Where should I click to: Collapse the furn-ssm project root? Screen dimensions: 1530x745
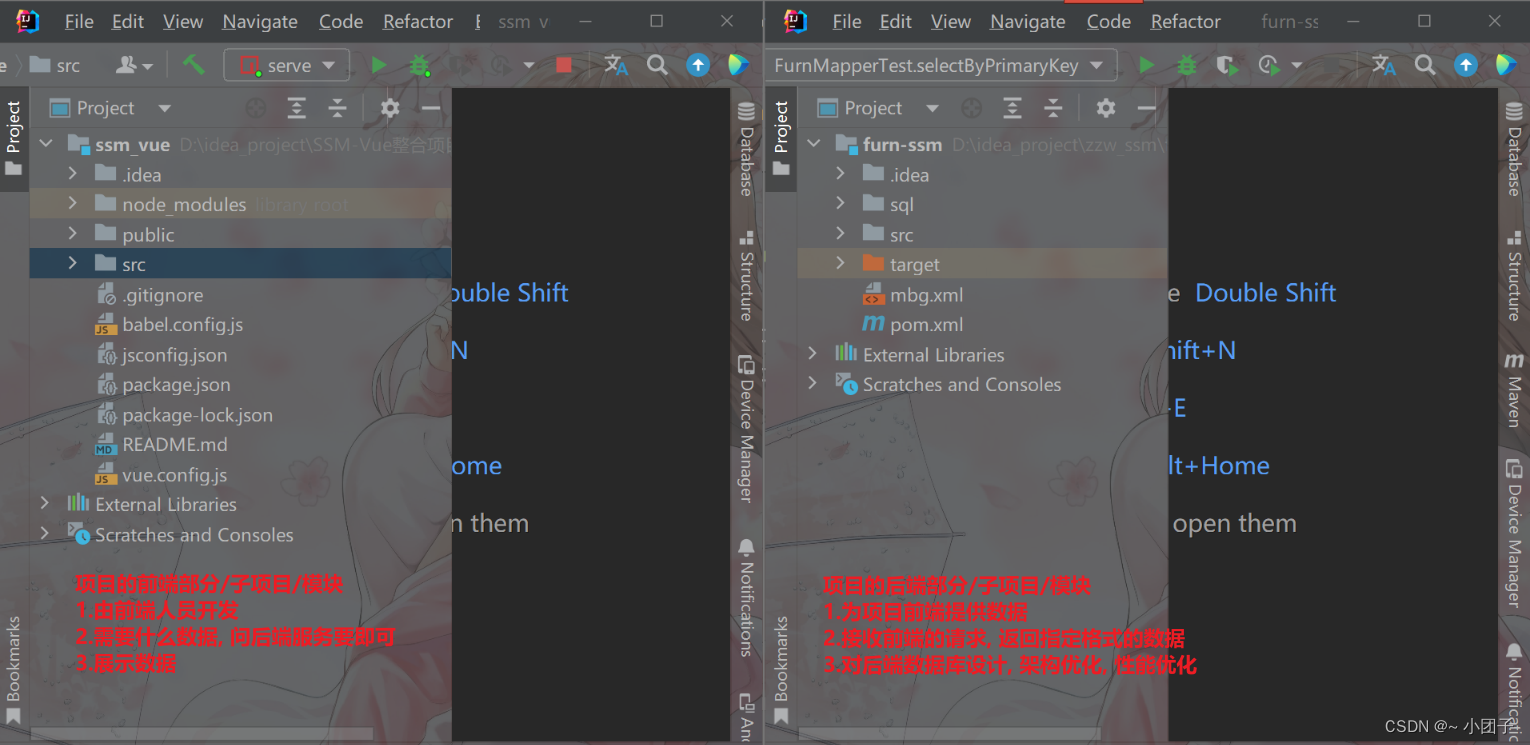click(x=813, y=143)
